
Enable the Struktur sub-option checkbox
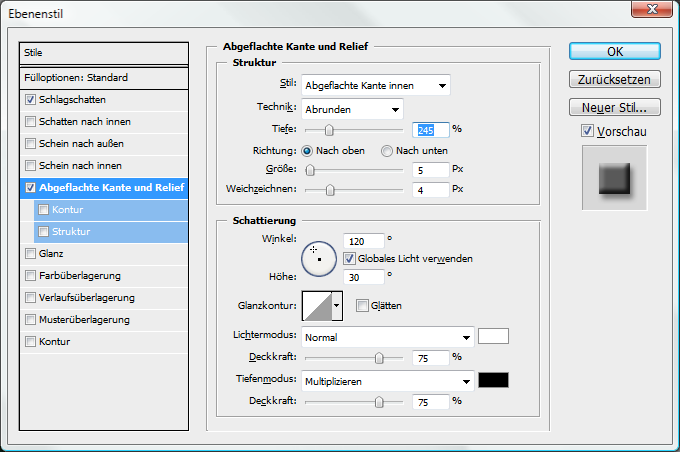click(43, 232)
